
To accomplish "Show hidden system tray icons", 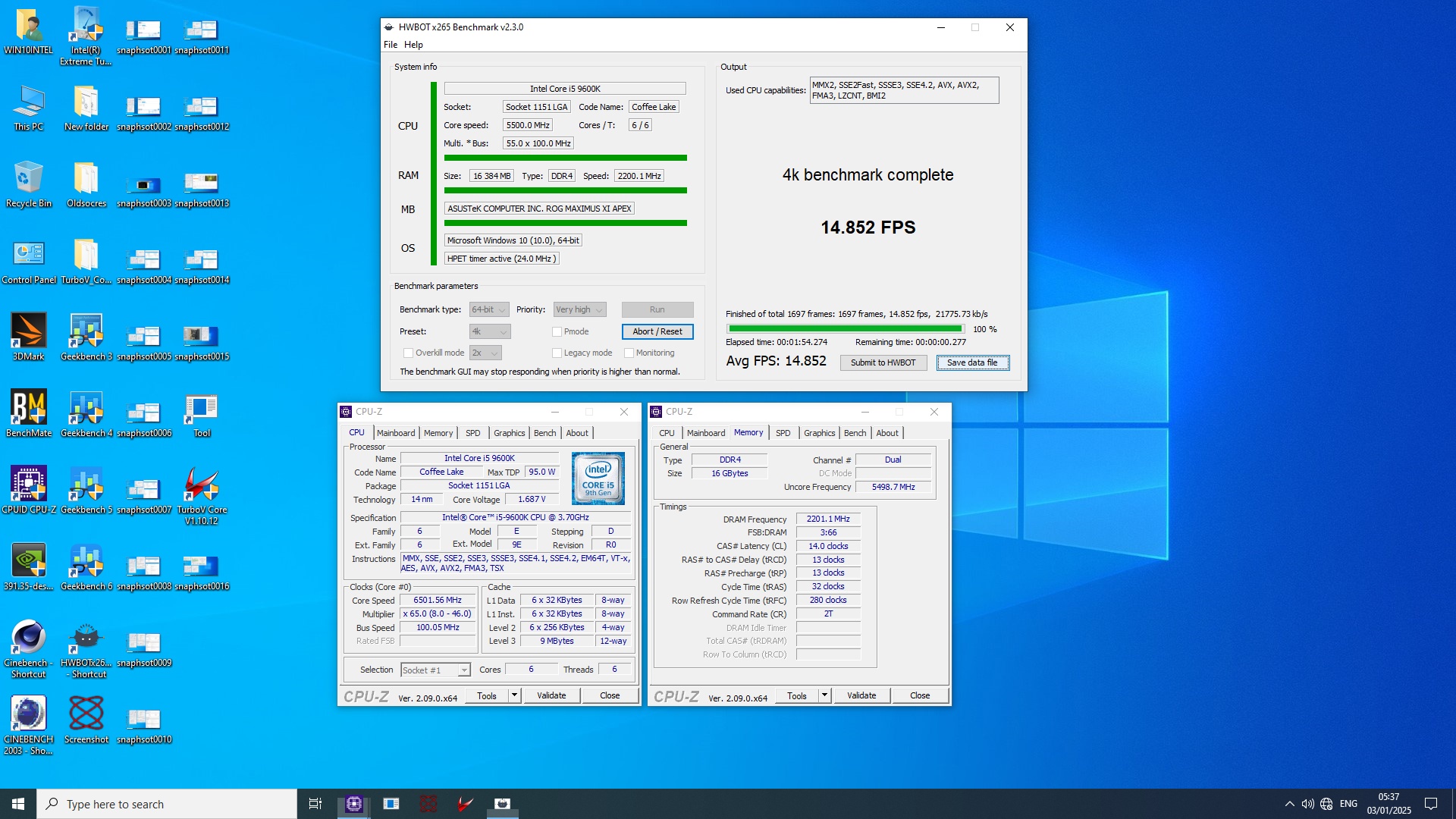I will click(x=1290, y=804).
